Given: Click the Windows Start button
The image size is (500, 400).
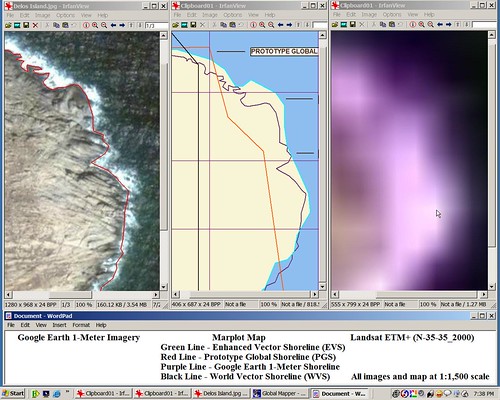Looking at the screenshot, I should pos(13,394).
